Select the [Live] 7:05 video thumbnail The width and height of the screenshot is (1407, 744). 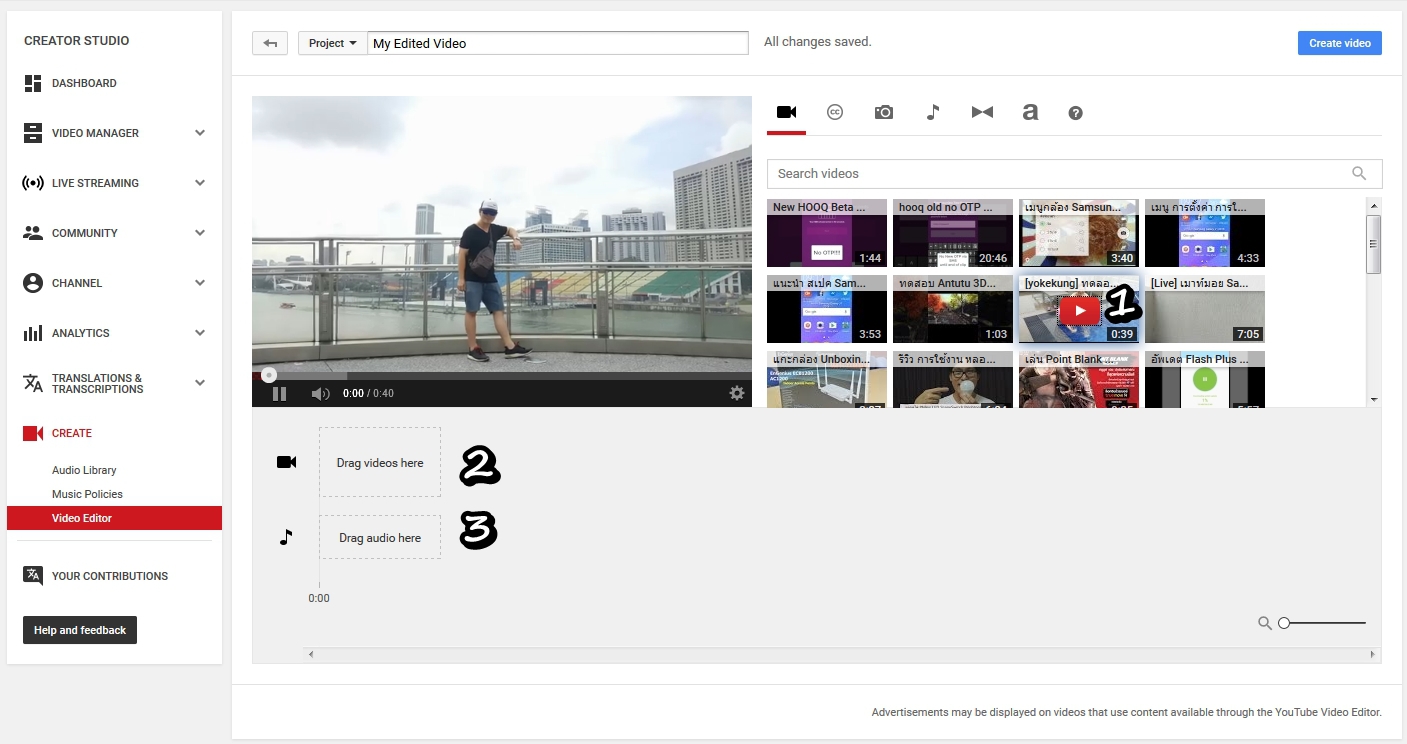pyautogui.click(x=1205, y=309)
